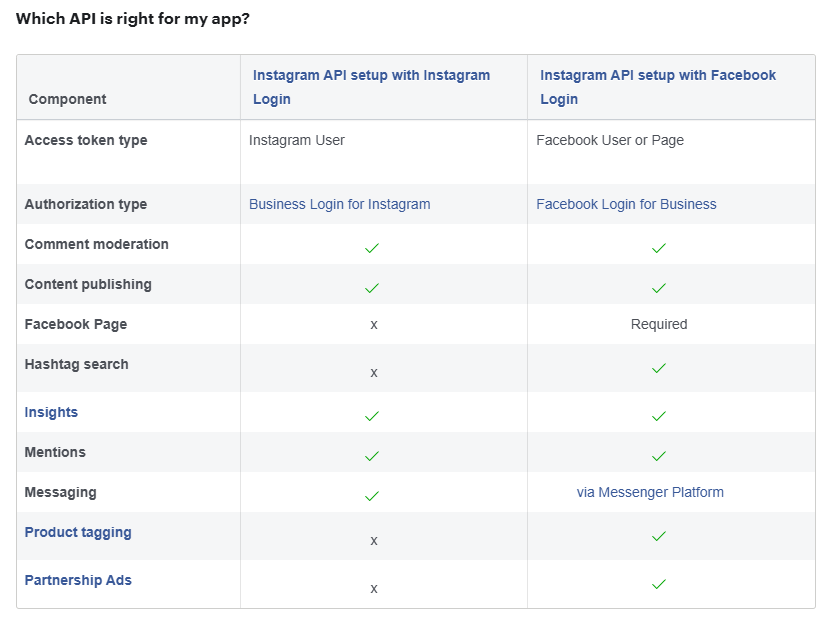824x618 pixels.
Task: Click the Component column header
Action: 67,99
